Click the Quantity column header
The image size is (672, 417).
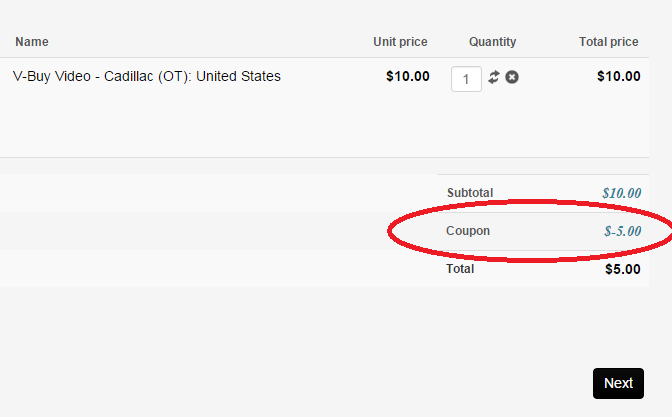coord(492,42)
